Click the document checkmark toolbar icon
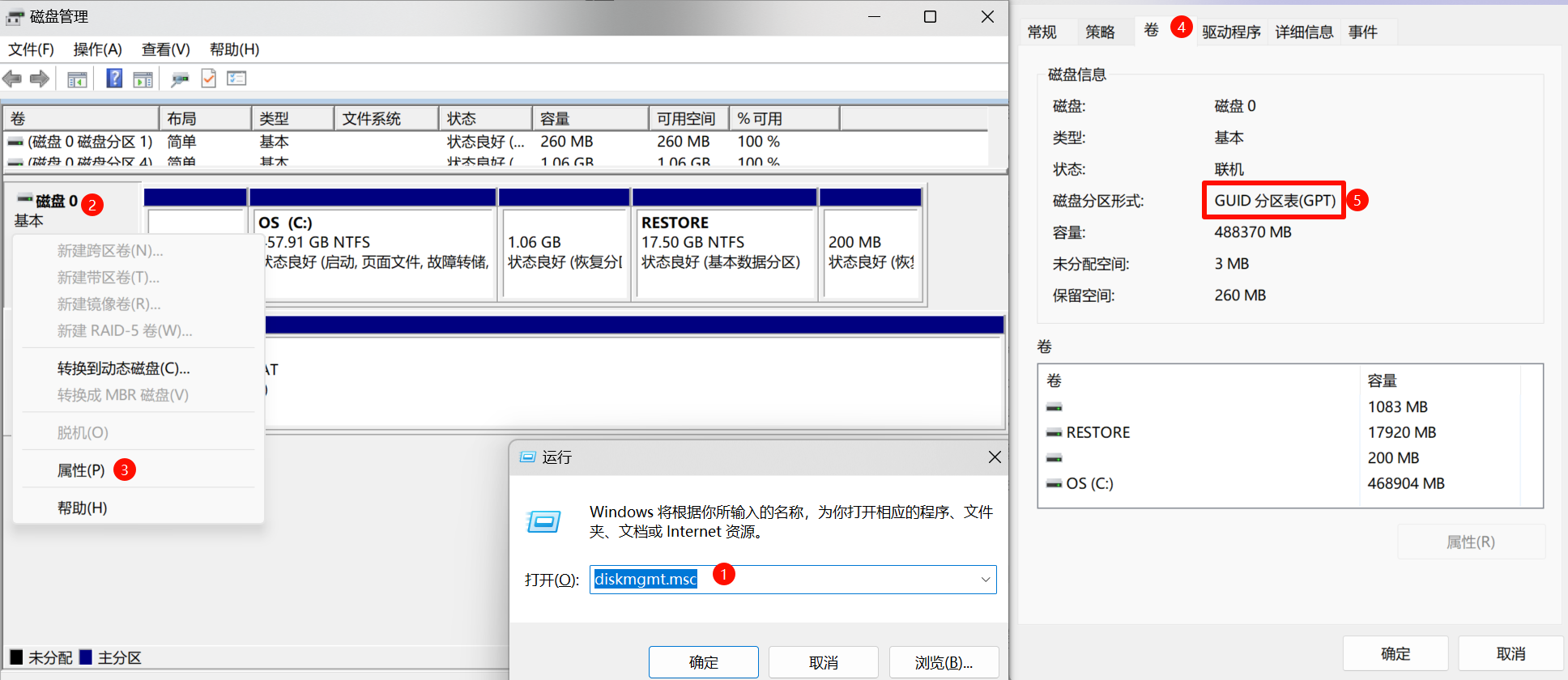 click(x=208, y=79)
